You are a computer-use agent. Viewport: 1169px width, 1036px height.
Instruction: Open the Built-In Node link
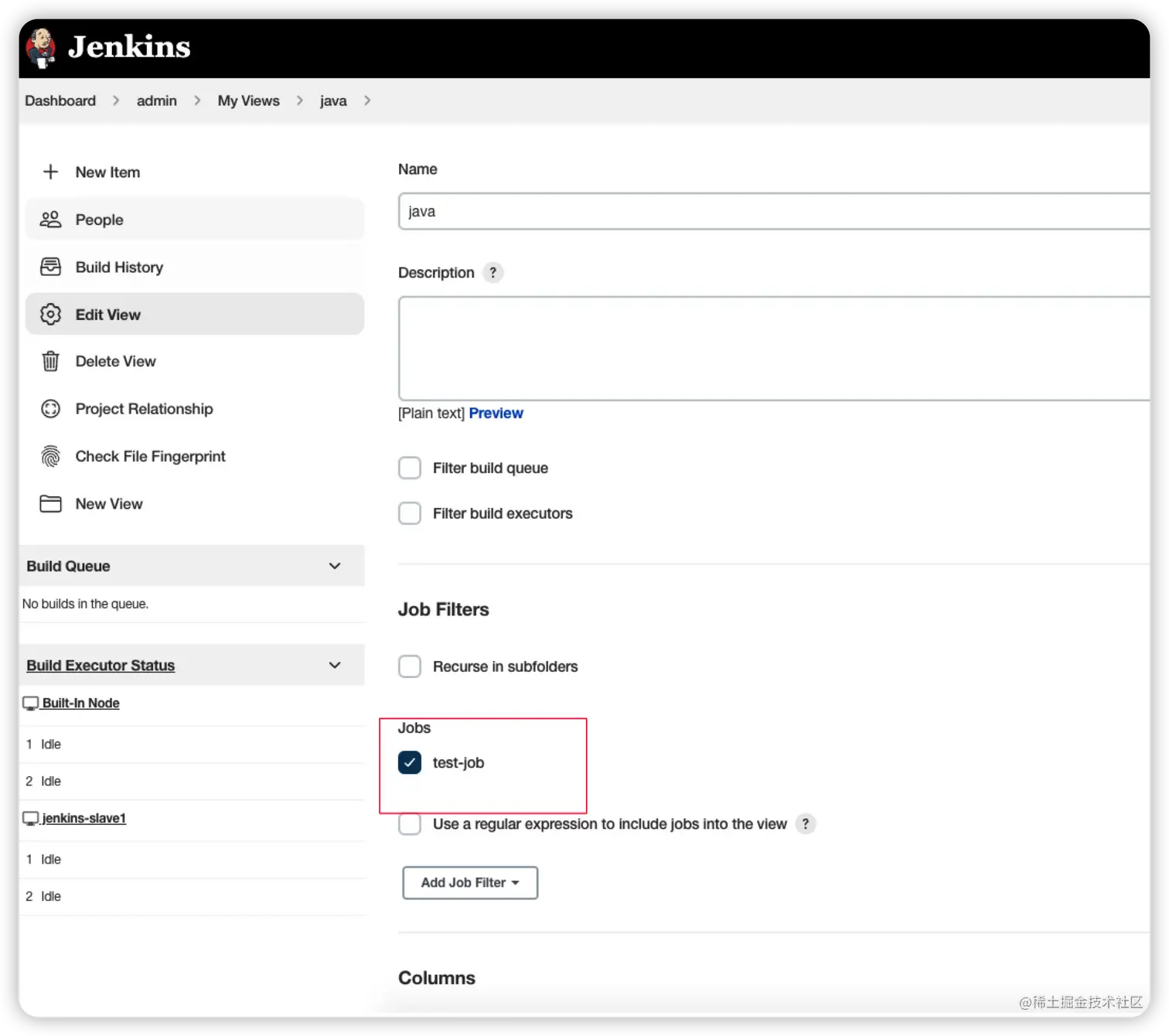pos(81,704)
